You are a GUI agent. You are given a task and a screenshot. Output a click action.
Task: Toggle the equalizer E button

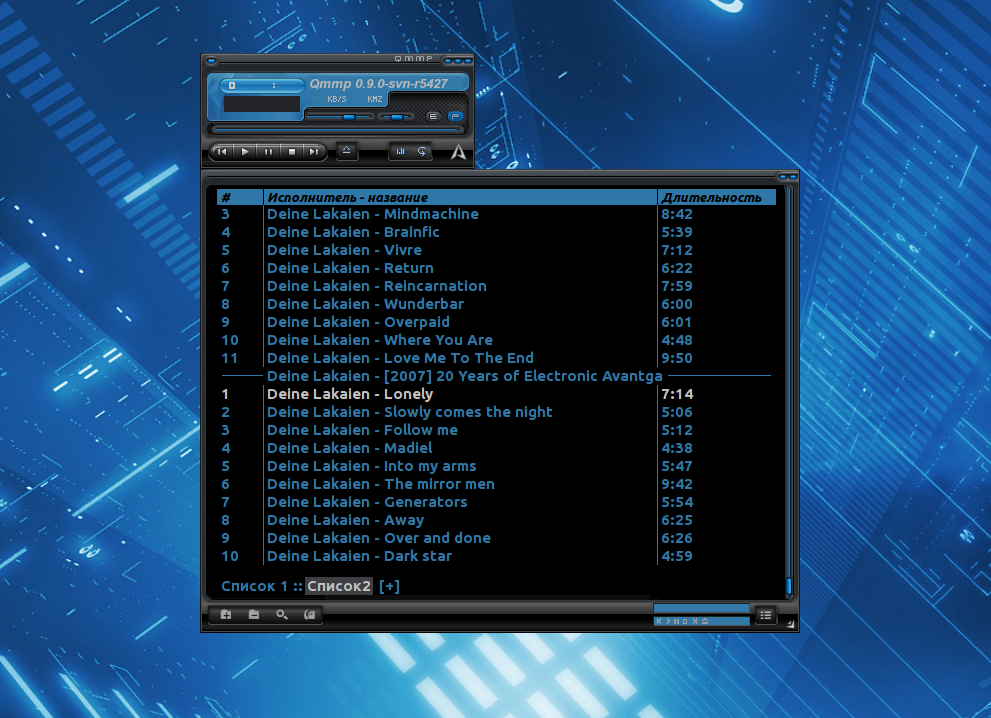click(x=433, y=117)
